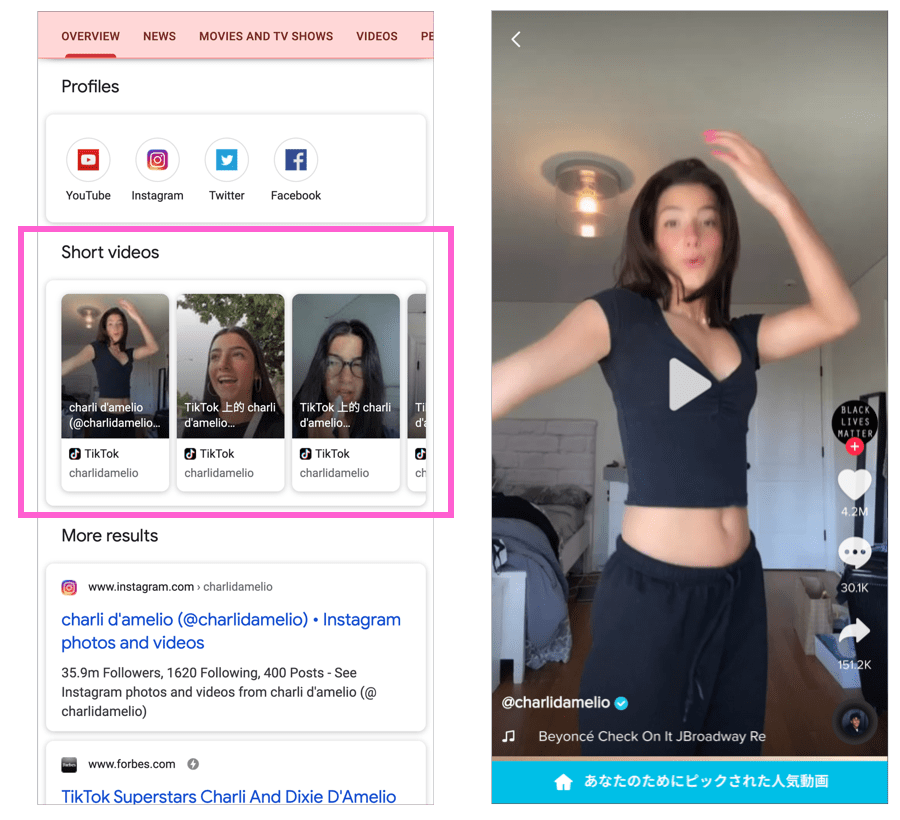Open the Twitter profile icon
Screen dimensions: 900x820
point(227,160)
